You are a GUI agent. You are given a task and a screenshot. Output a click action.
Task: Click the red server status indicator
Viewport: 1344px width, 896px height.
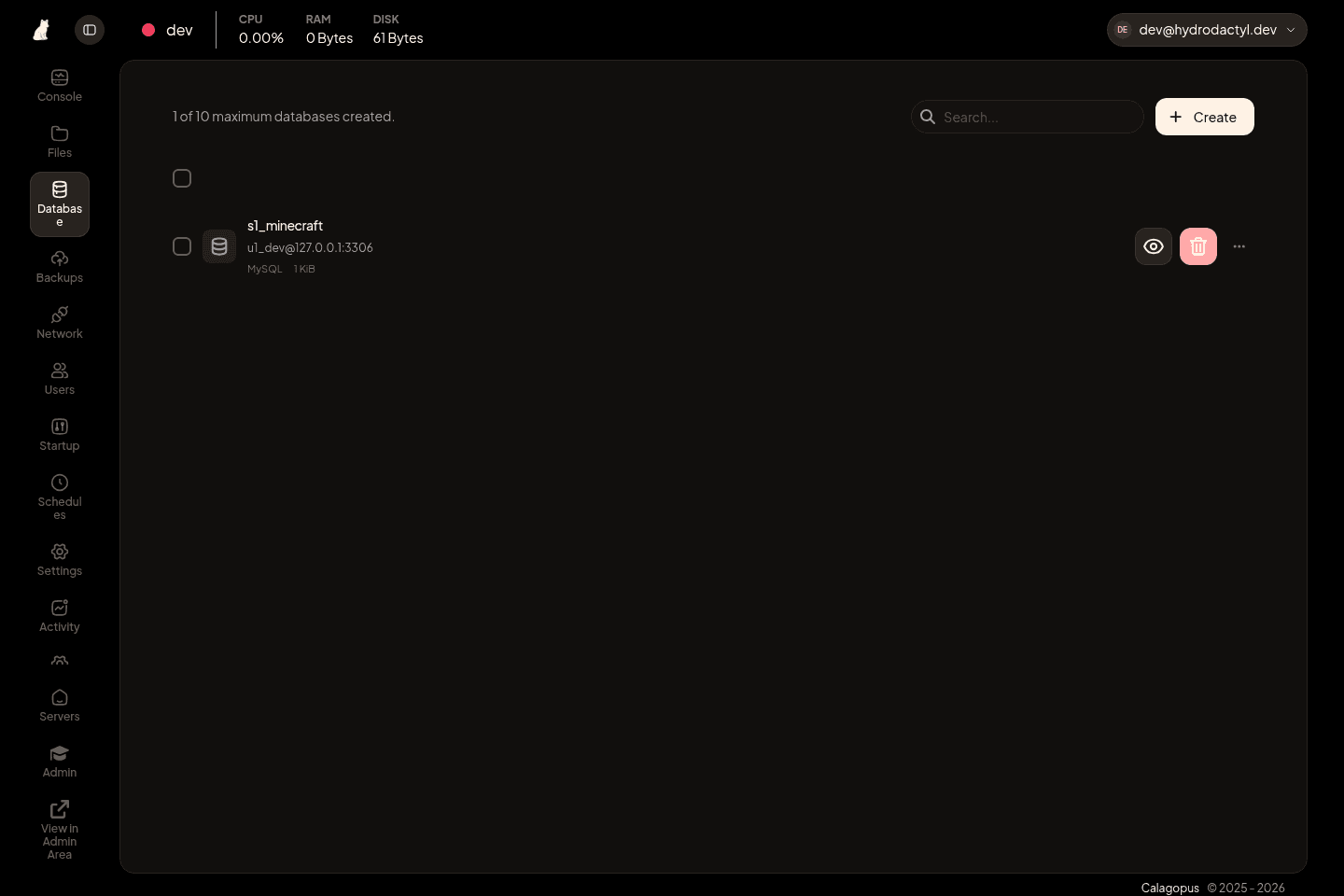pyautogui.click(x=148, y=30)
